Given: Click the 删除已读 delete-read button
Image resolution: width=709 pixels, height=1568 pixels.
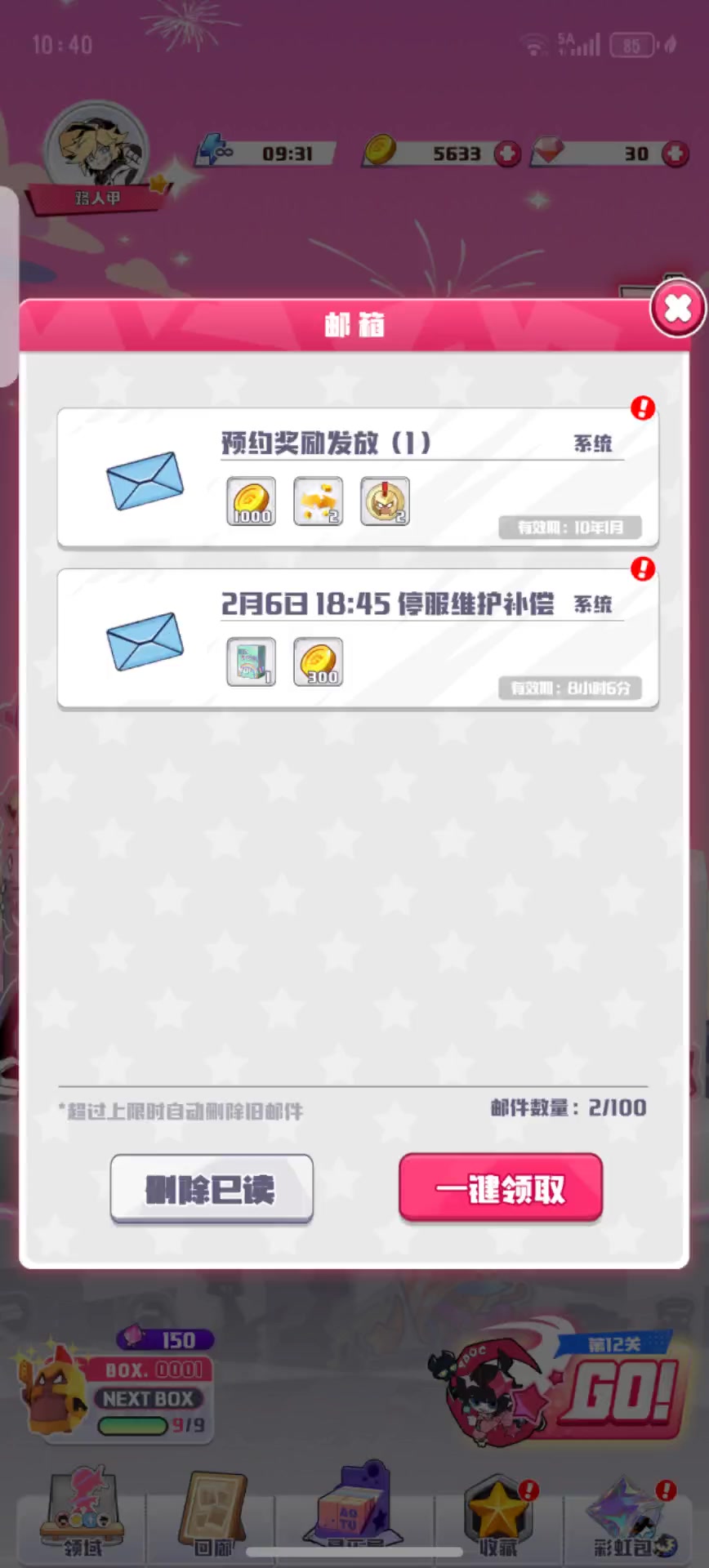Looking at the screenshot, I should coord(212,1189).
